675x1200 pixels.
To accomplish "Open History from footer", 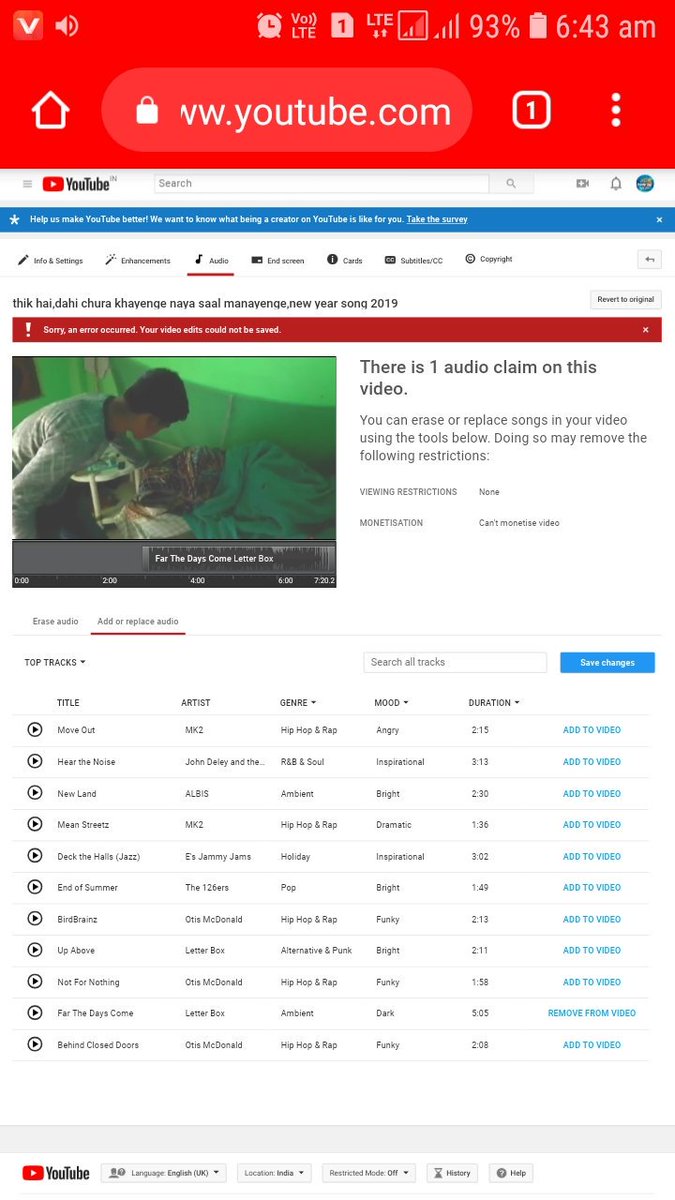I will (451, 1173).
